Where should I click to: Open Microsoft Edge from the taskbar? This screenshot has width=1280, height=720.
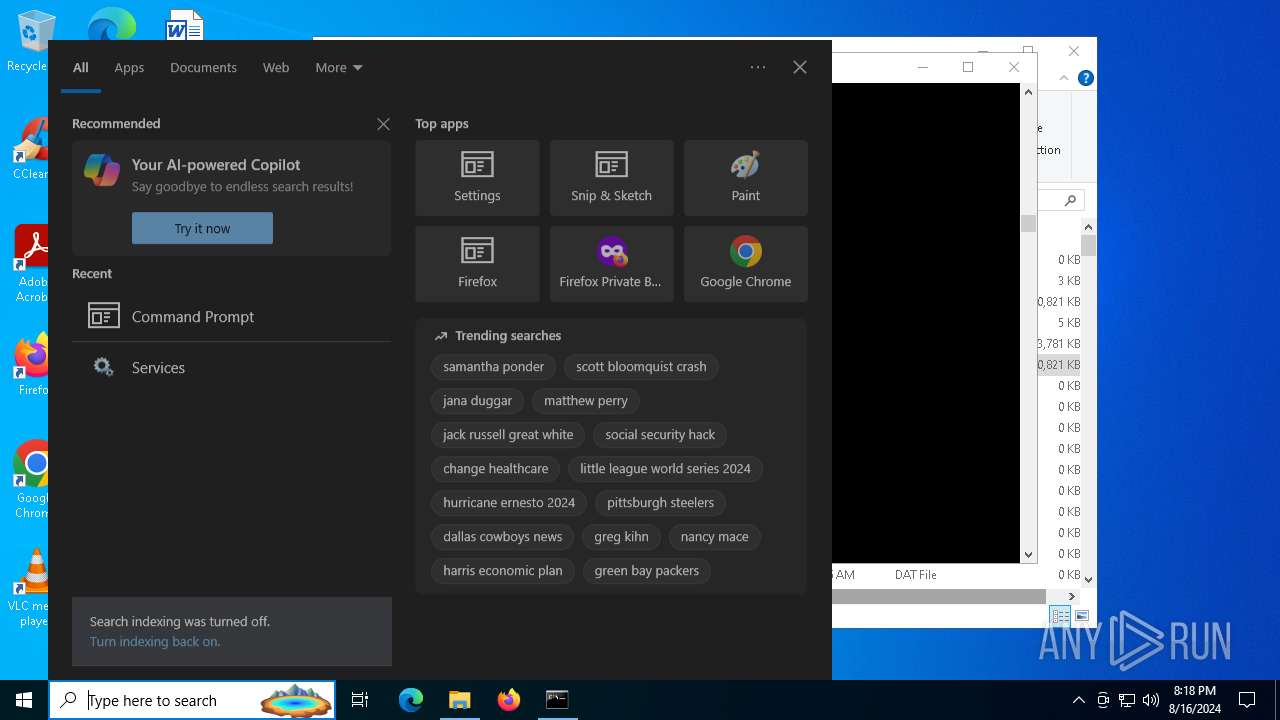pyautogui.click(x=410, y=700)
